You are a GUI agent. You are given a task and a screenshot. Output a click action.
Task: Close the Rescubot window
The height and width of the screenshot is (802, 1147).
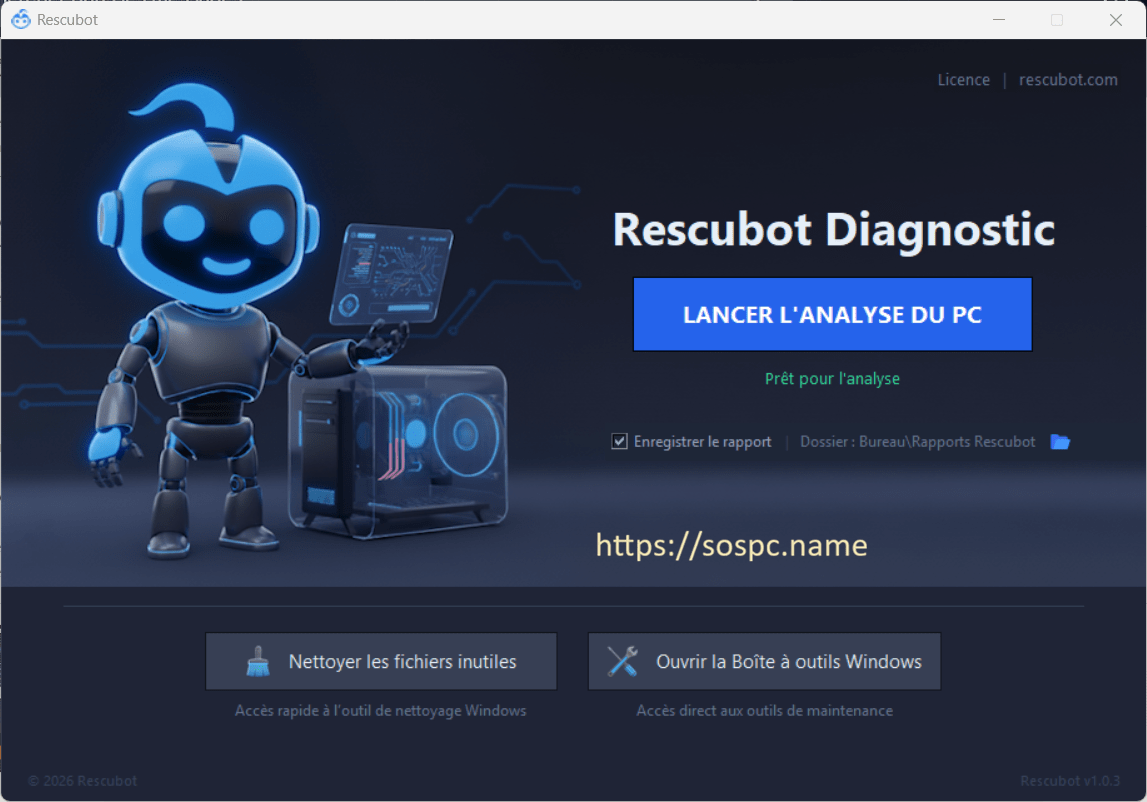(1116, 20)
